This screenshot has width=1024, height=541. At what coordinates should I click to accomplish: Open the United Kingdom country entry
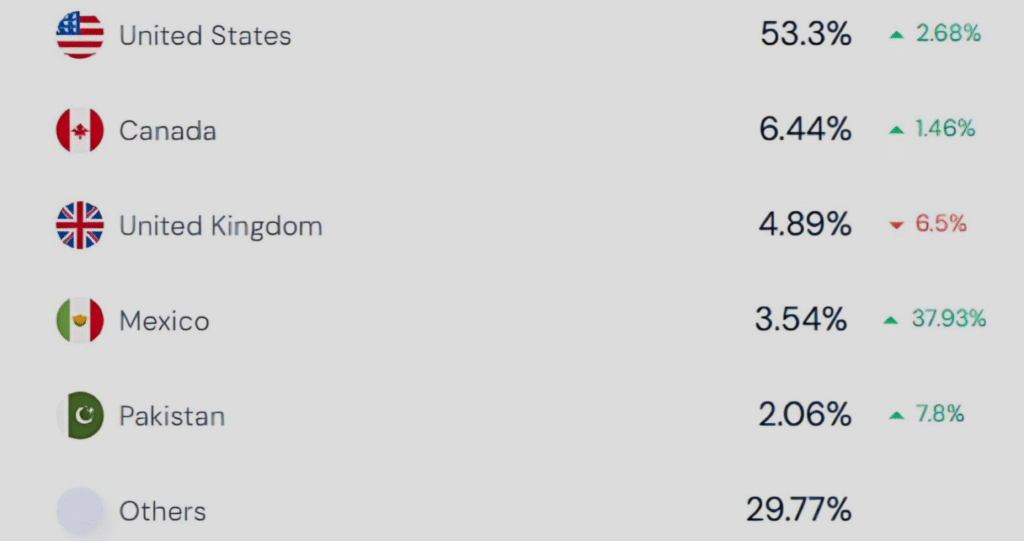[220, 226]
